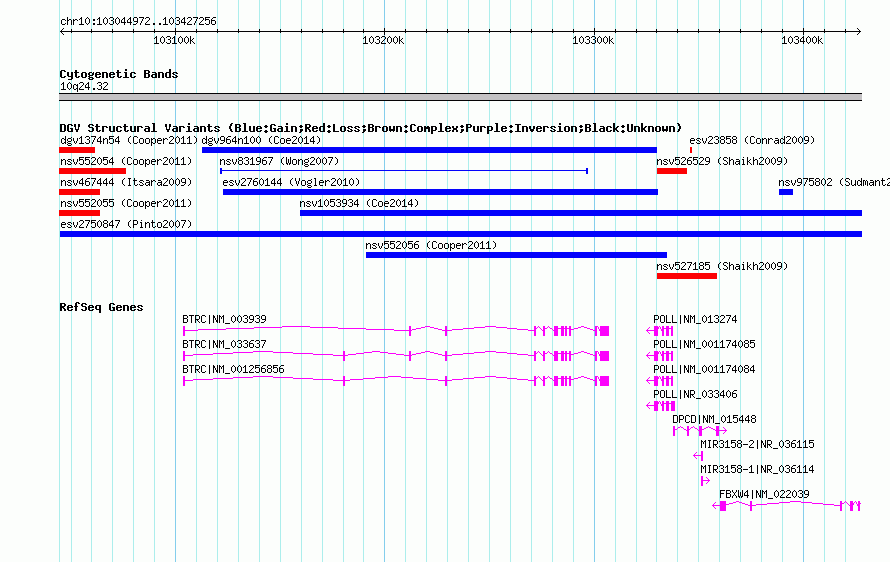The image size is (890, 562).
Task: Click the RefSeq Genes track title
Action: pos(101,307)
